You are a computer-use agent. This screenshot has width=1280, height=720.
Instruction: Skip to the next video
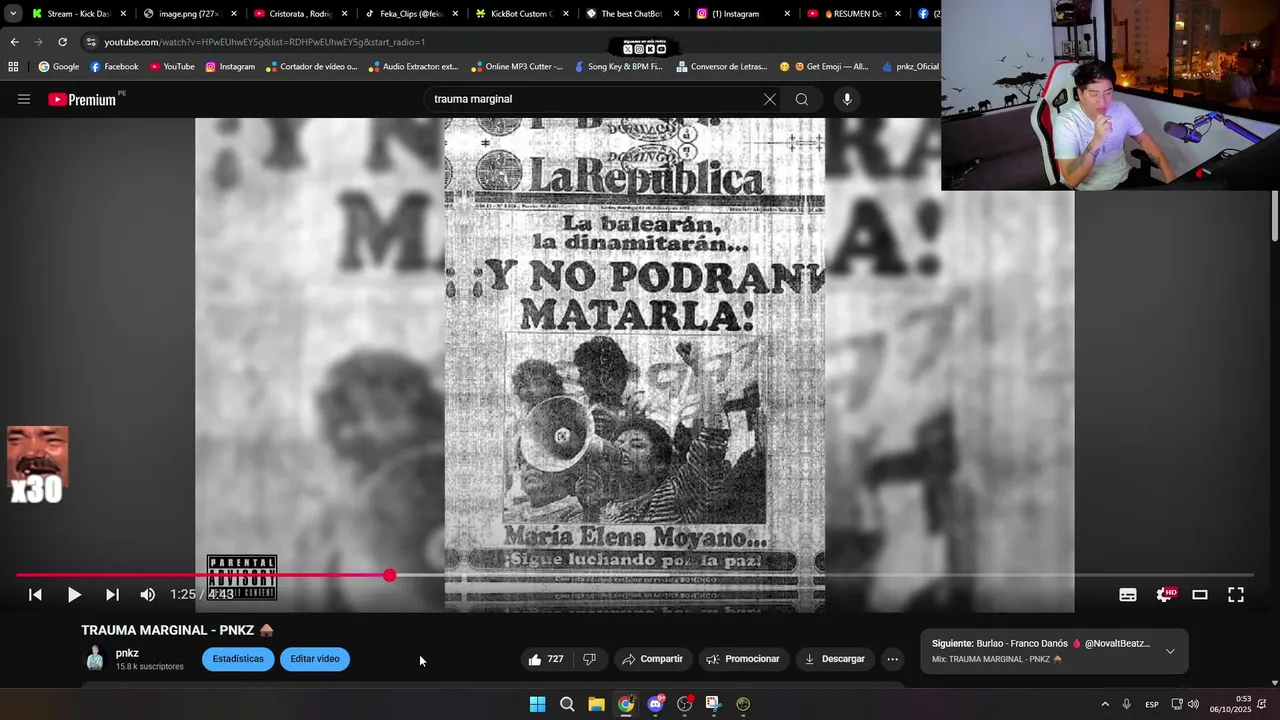tap(112, 595)
